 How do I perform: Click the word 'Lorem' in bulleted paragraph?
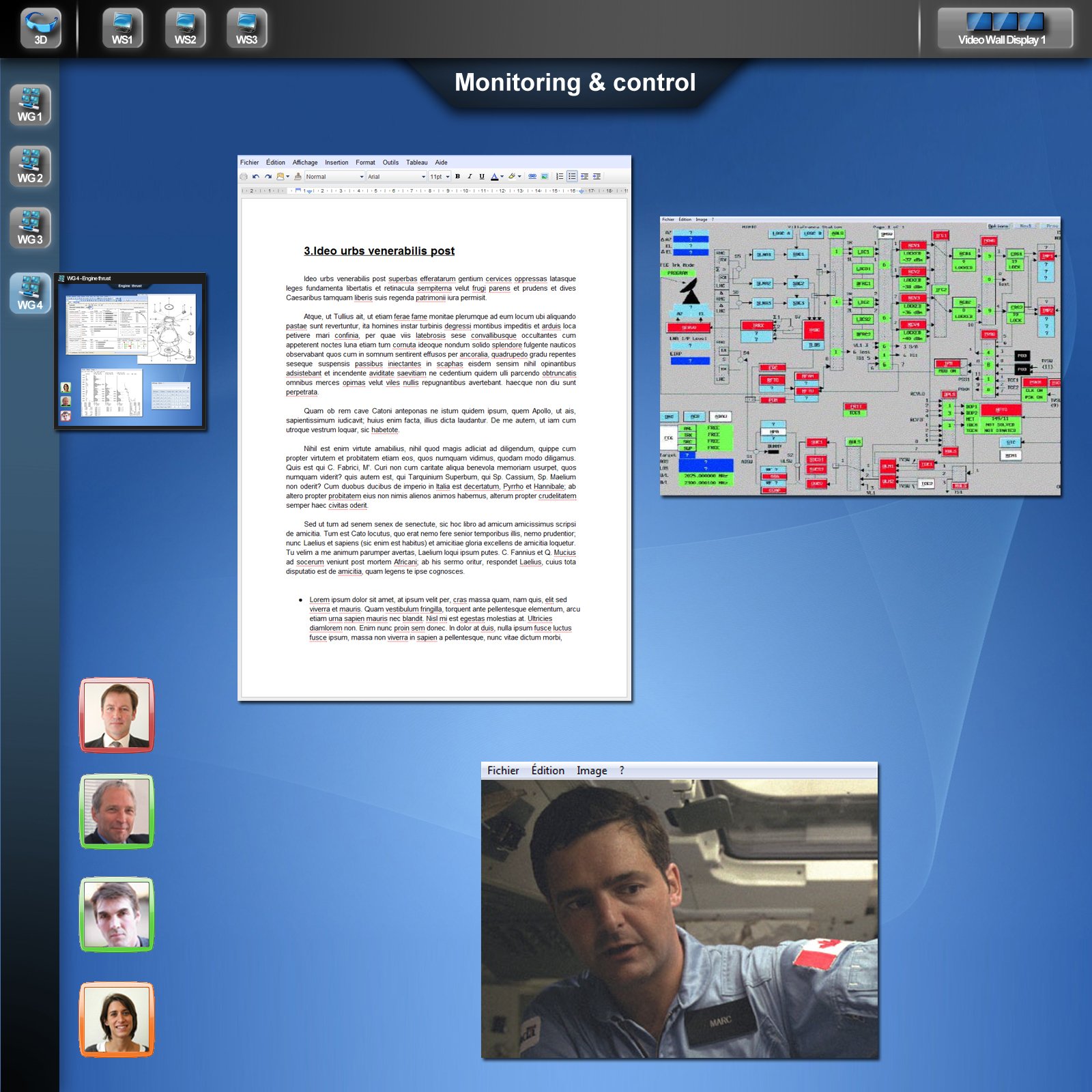click(319, 600)
